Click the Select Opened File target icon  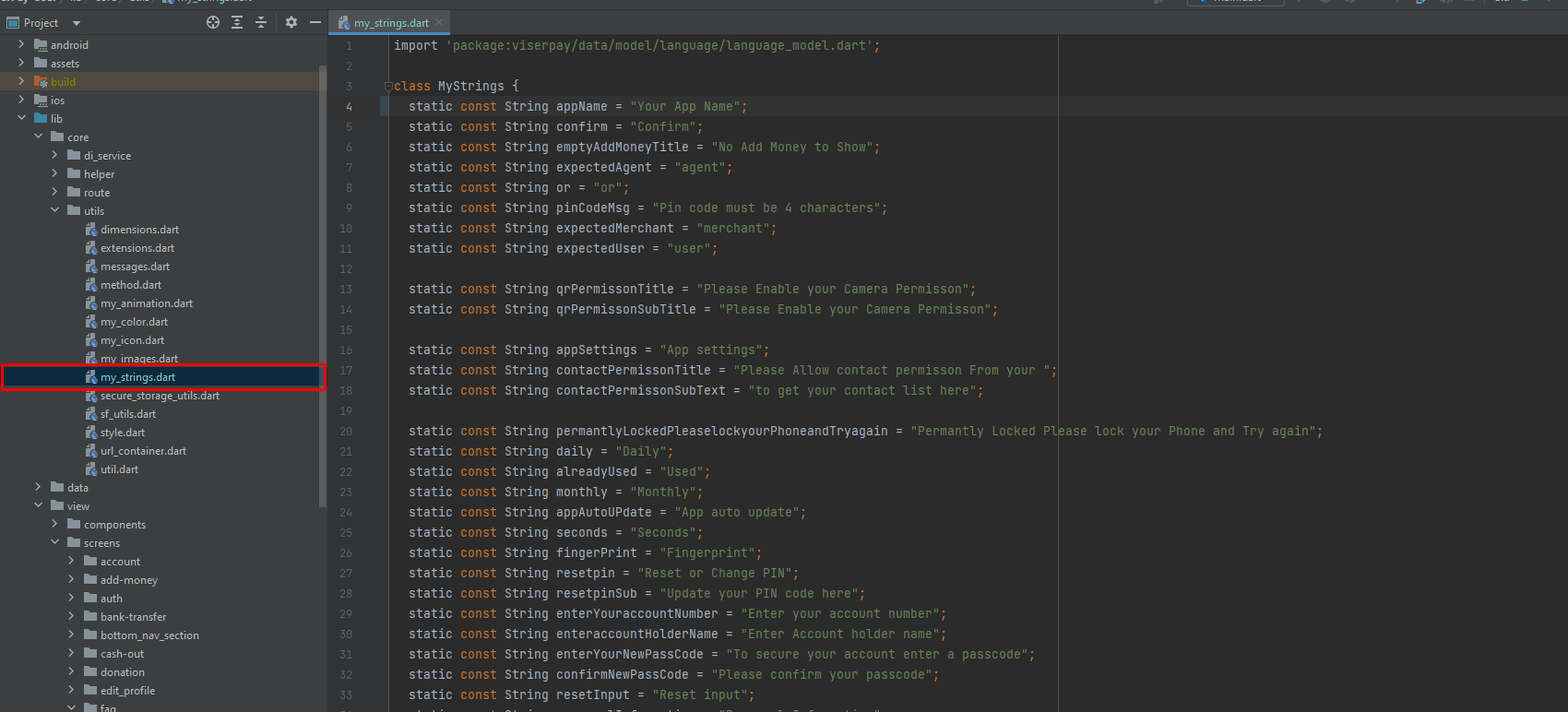click(x=213, y=22)
